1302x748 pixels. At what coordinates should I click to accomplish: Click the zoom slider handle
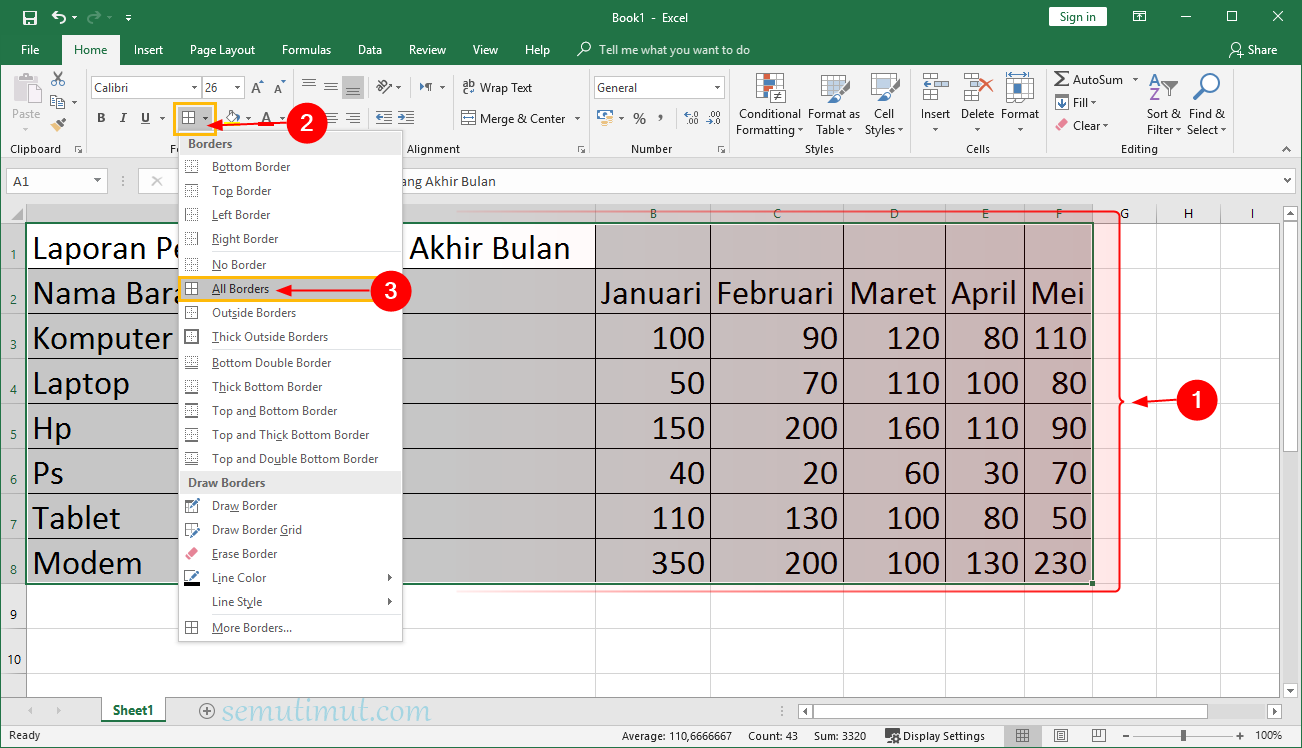pyautogui.click(x=1183, y=736)
